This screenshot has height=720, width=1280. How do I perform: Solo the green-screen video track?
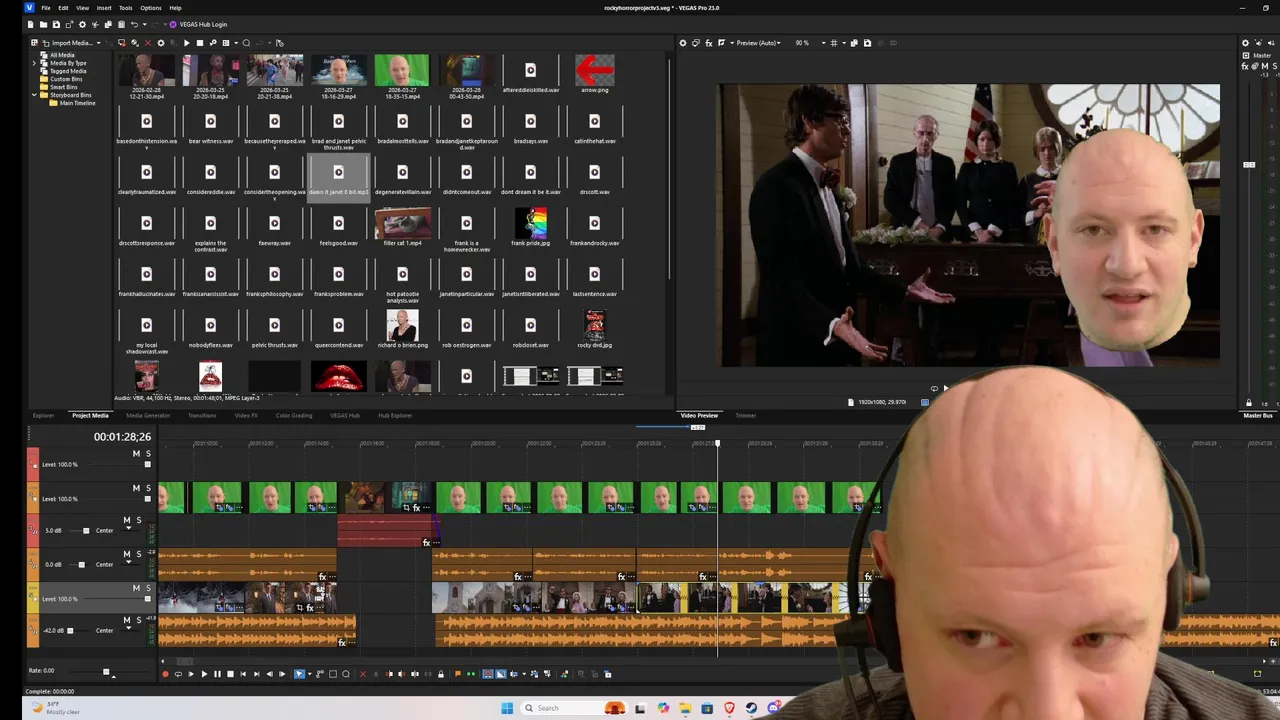coord(148,488)
